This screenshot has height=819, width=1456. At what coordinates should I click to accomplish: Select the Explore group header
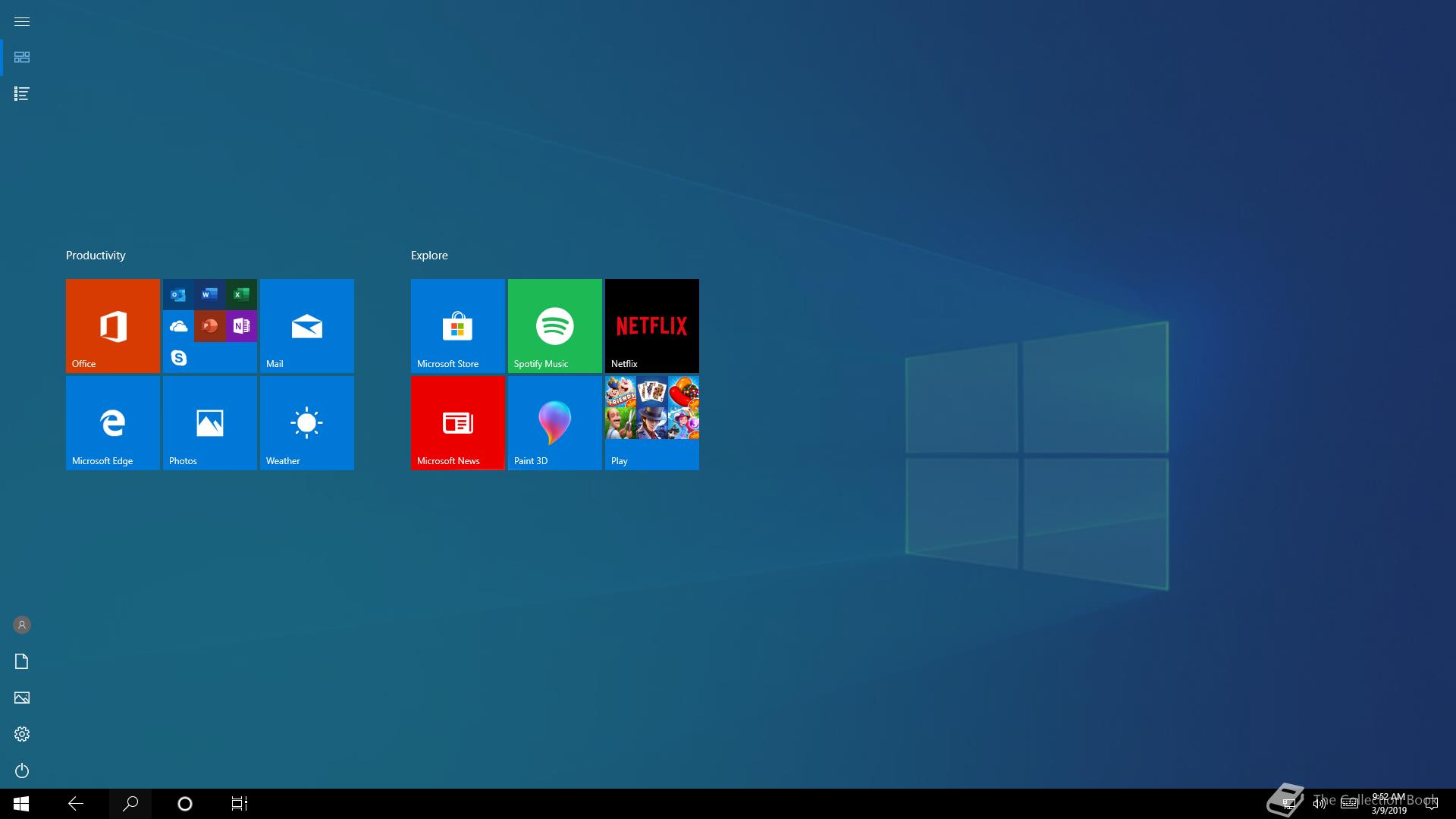click(429, 256)
